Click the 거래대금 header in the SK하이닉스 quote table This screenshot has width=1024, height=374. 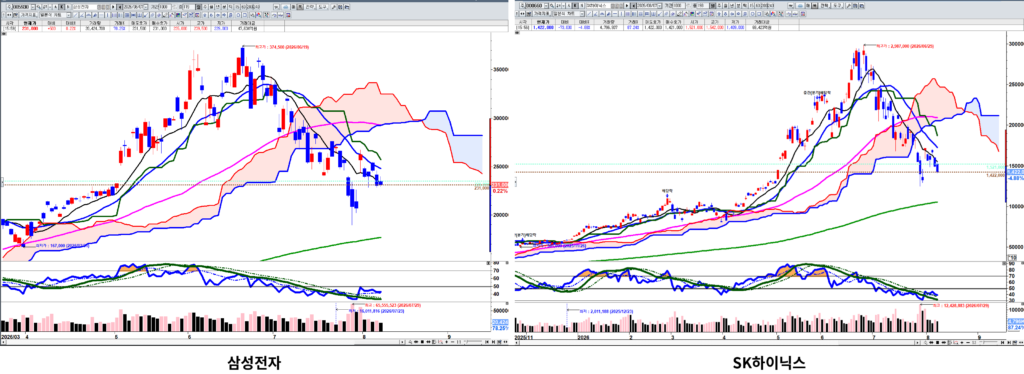tap(761, 22)
